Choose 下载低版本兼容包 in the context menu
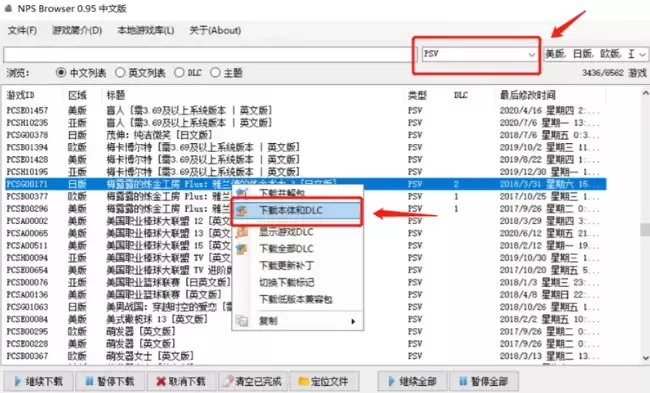Image resolution: width=650 pixels, height=393 pixels. pyautogui.click(x=297, y=299)
